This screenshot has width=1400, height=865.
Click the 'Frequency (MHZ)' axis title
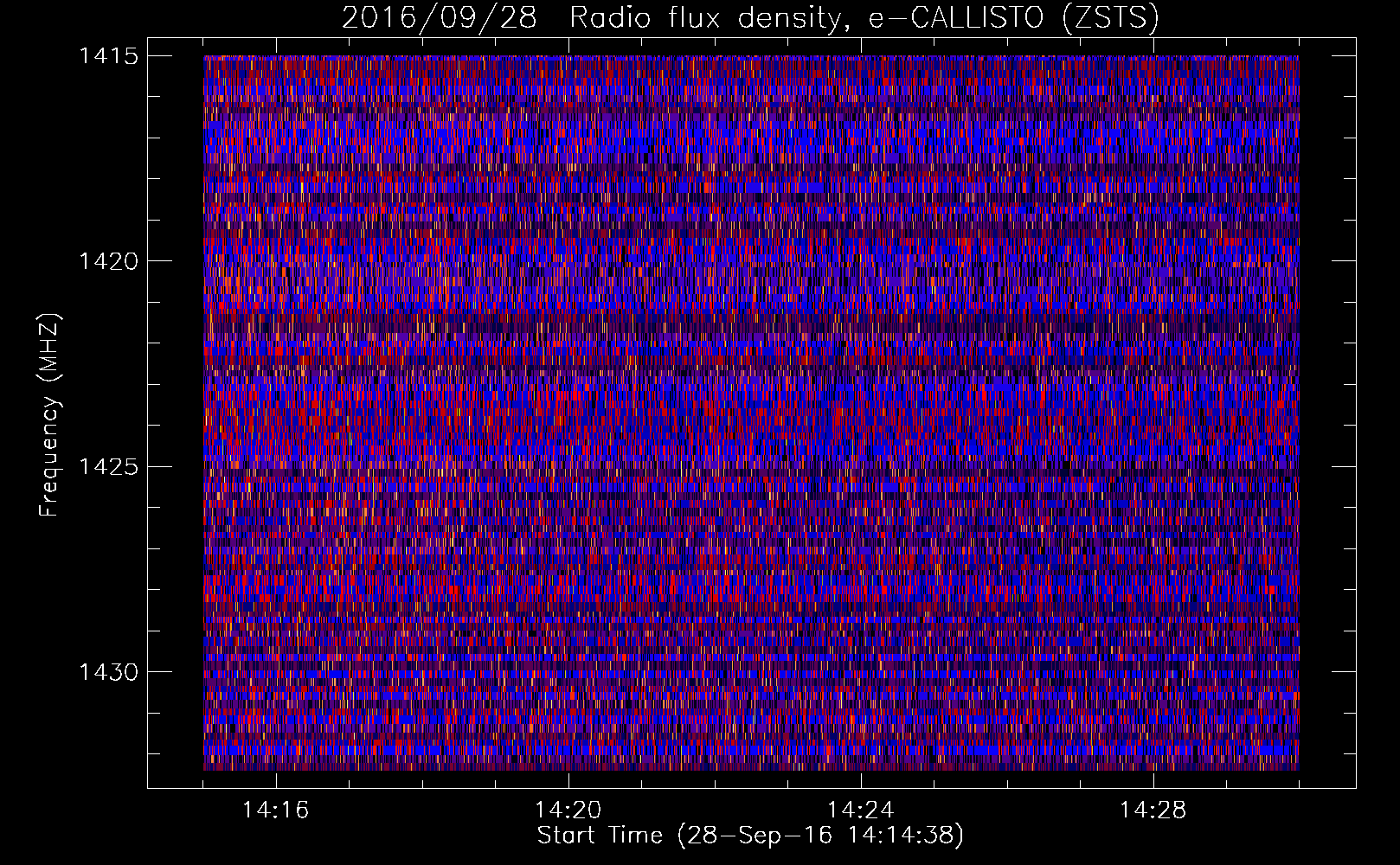coord(50,415)
